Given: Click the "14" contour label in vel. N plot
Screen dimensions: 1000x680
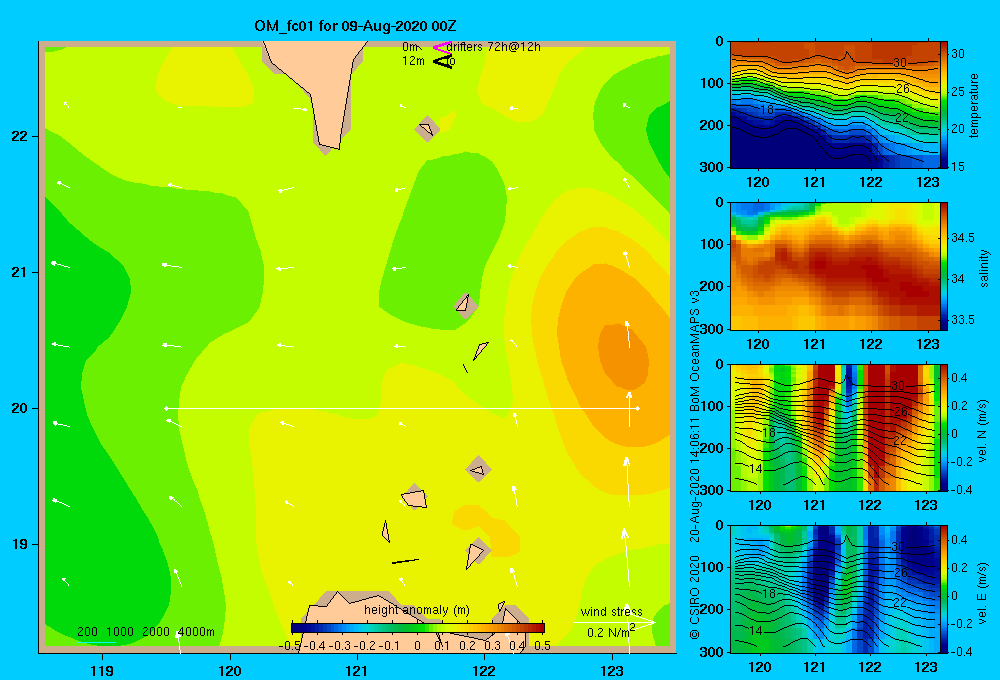Looking at the screenshot, I should point(755,469).
